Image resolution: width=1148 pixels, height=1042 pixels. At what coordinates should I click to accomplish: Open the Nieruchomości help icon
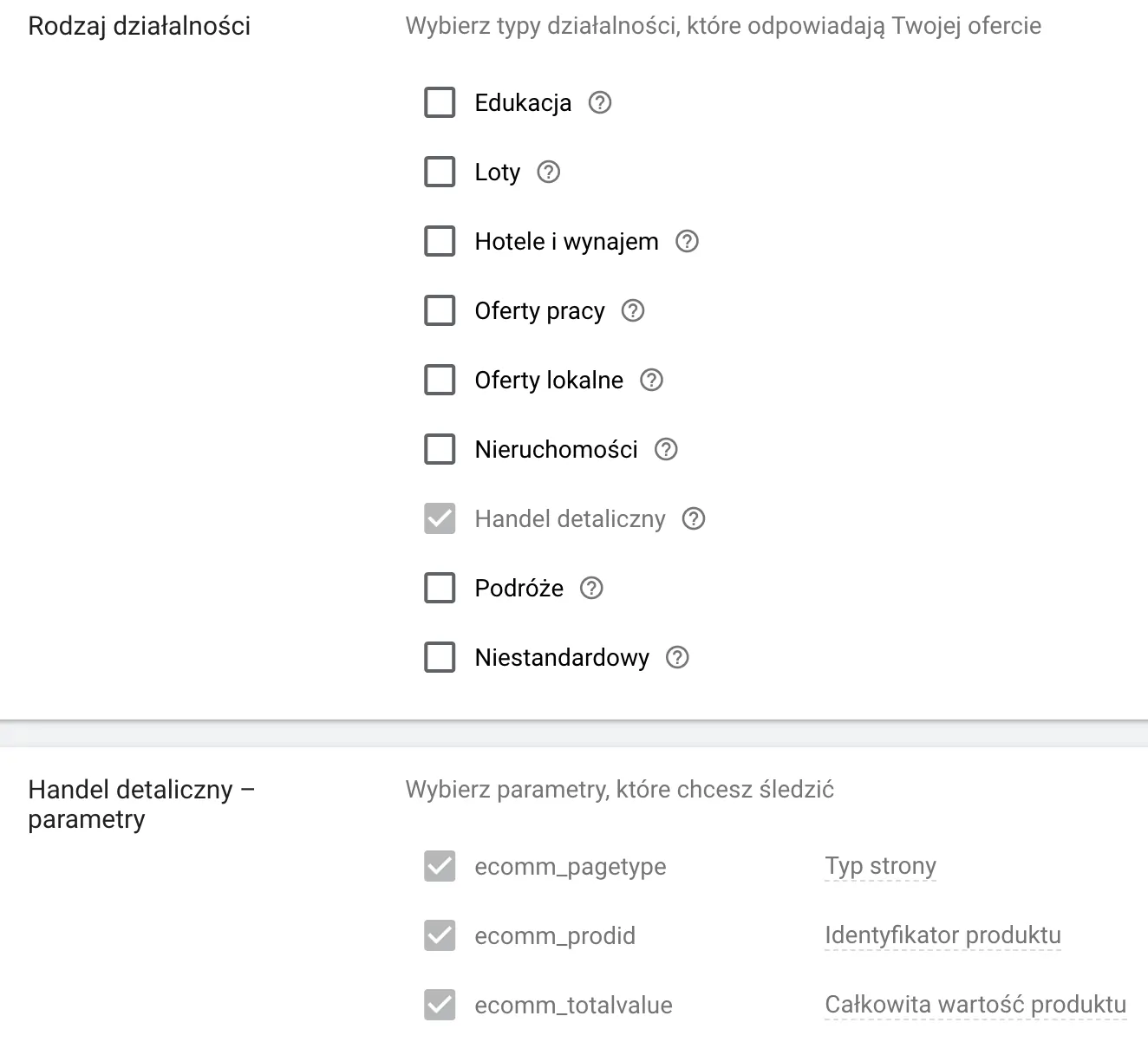click(666, 450)
